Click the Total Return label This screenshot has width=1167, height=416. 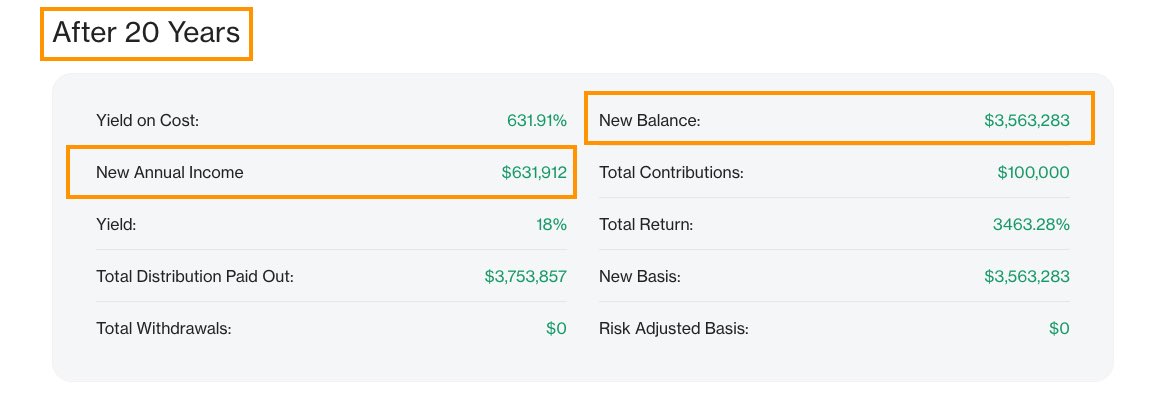(646, 225)
